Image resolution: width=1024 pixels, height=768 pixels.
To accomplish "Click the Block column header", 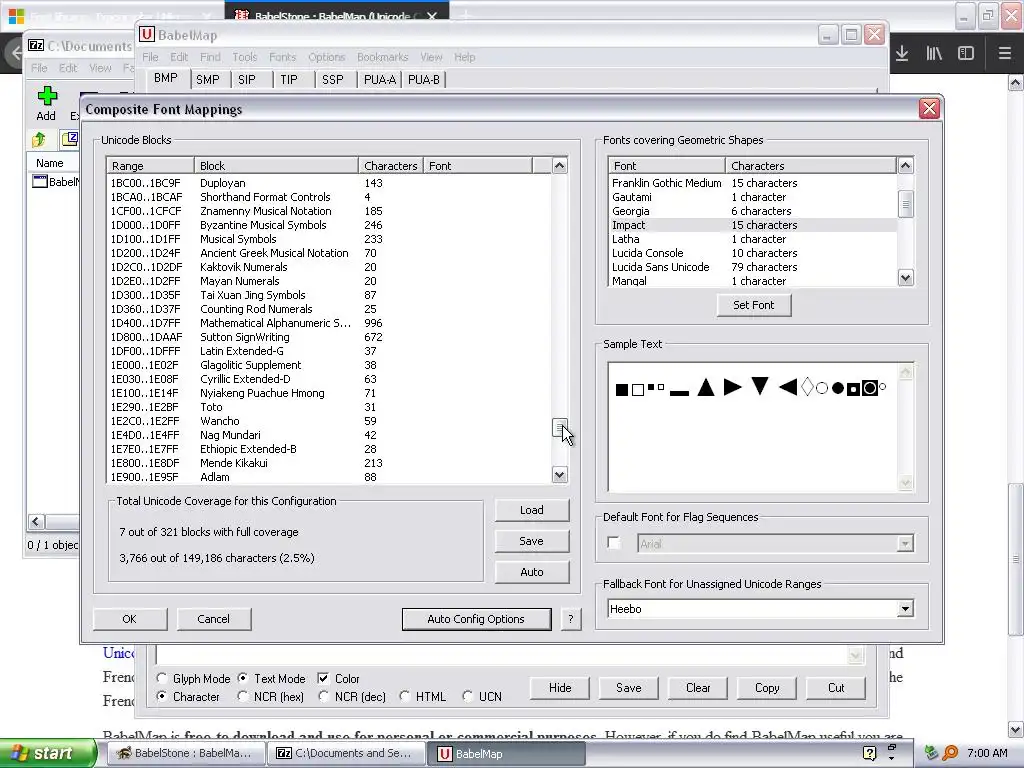I will 276,166.
